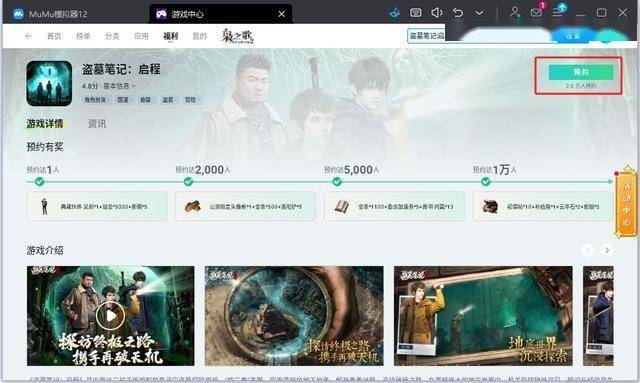Image resolution: width=640 pixels, height=383 pixels.
Task: Open the user account icon
Action: [515, 13]
